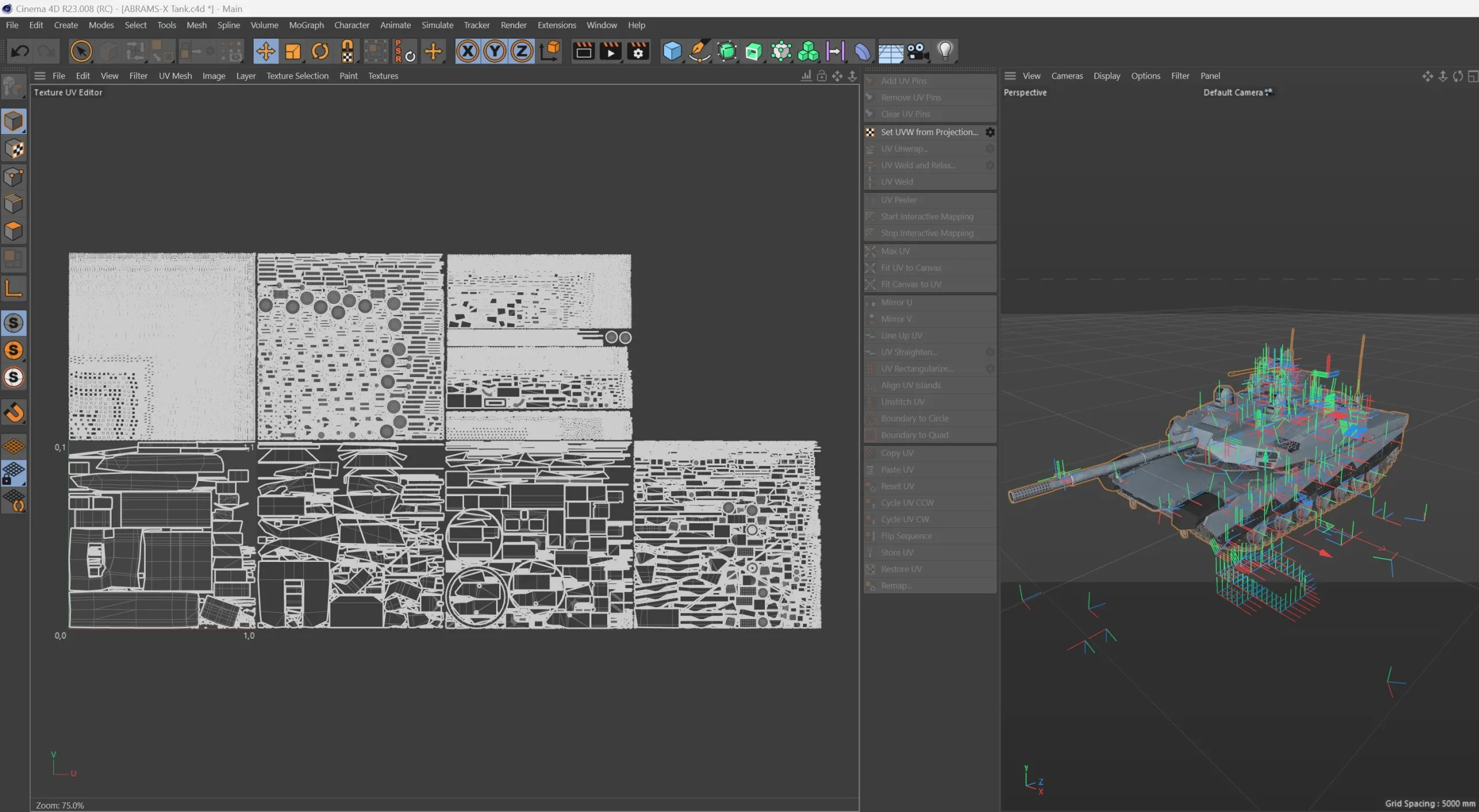Add a Camera object
The image size is (1479, 812).
(917, 51)
